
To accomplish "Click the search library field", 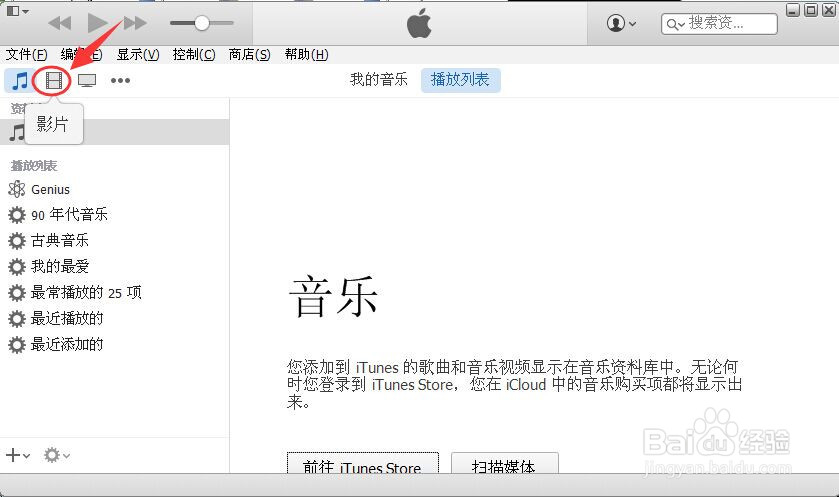I will pos(719,24).
